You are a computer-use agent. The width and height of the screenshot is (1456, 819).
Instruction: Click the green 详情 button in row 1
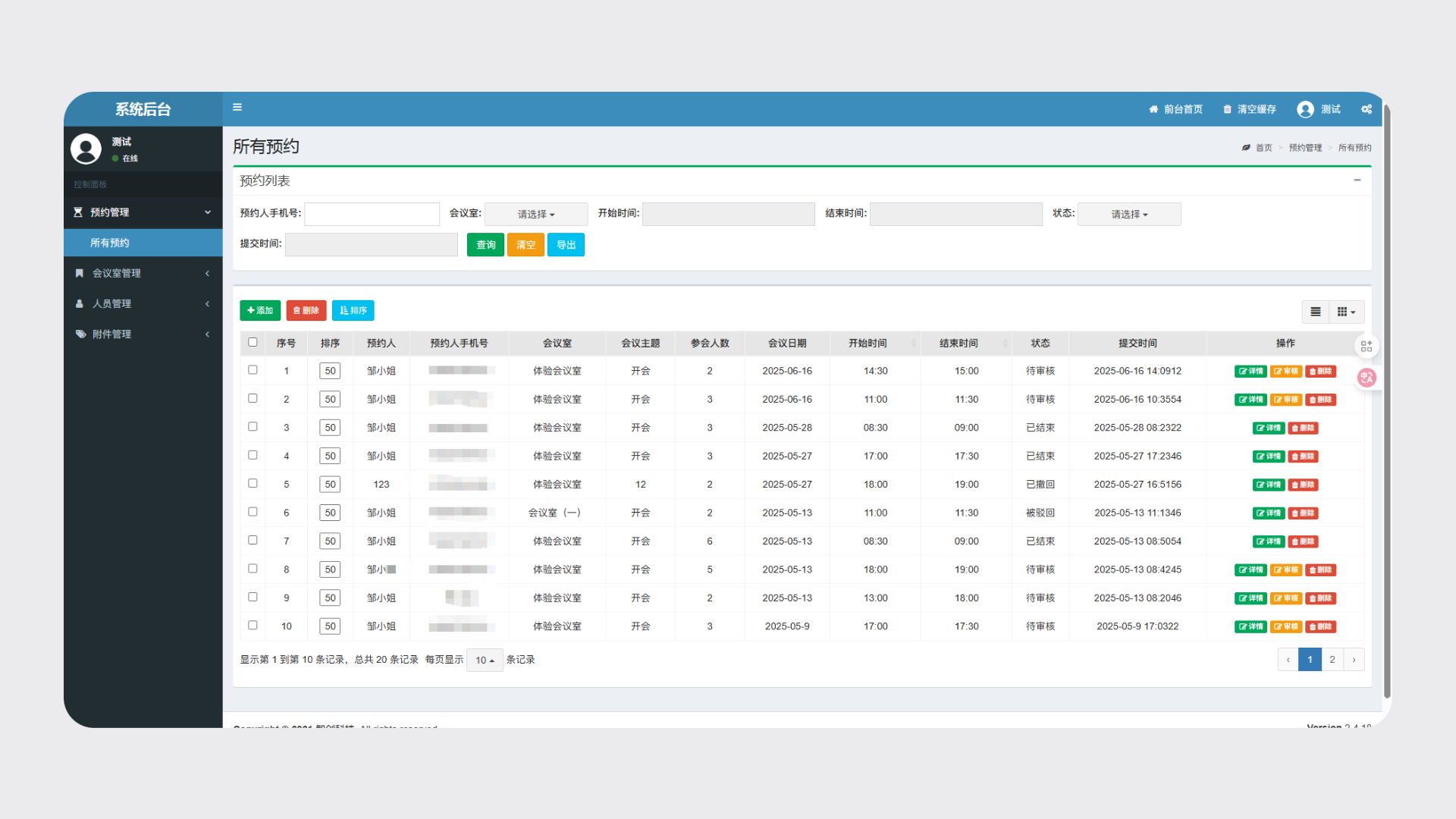pyautogui.click(x=1250, y=372)
